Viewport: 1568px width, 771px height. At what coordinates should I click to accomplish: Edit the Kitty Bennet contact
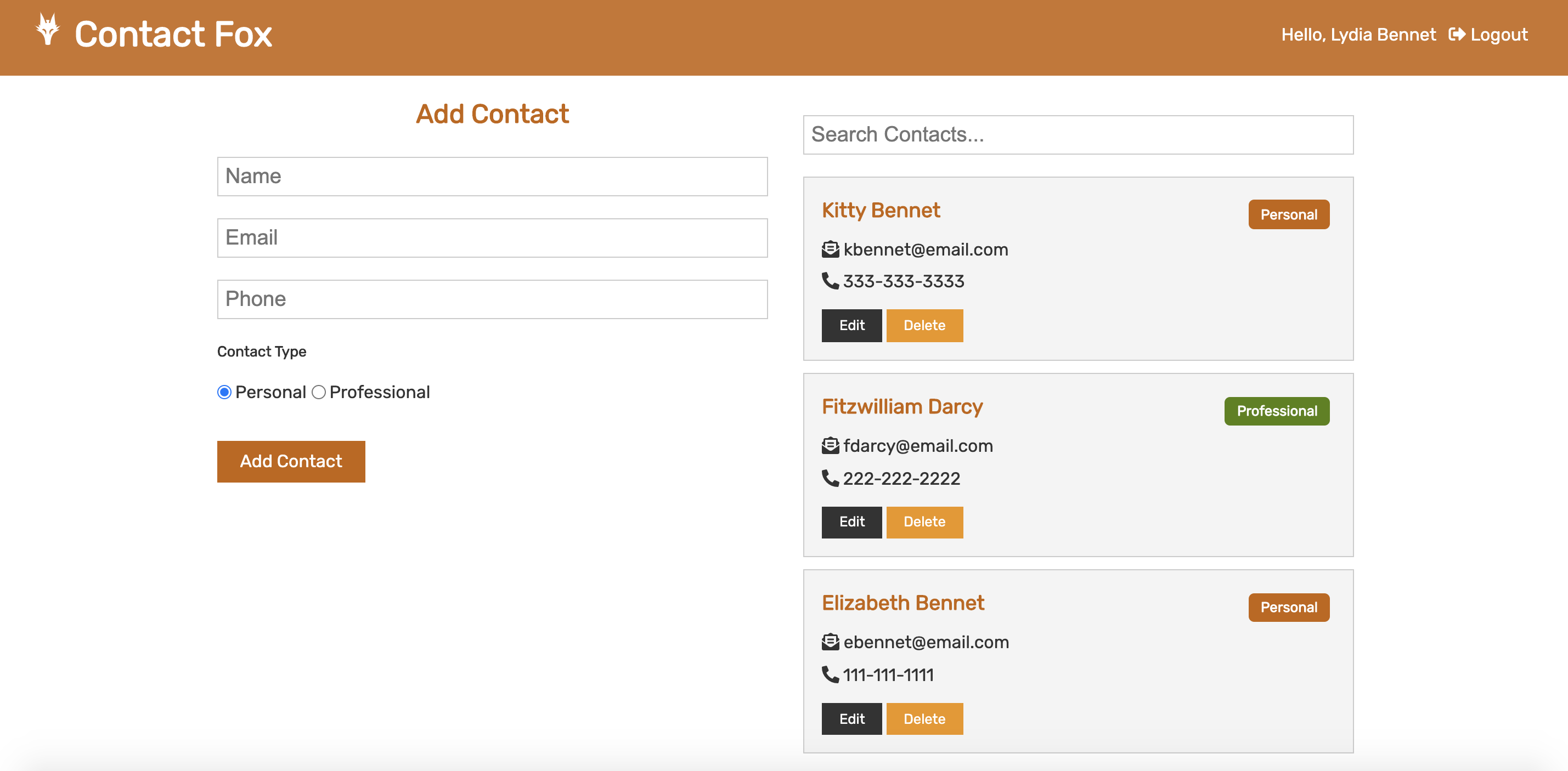click(x=851, y=326)
